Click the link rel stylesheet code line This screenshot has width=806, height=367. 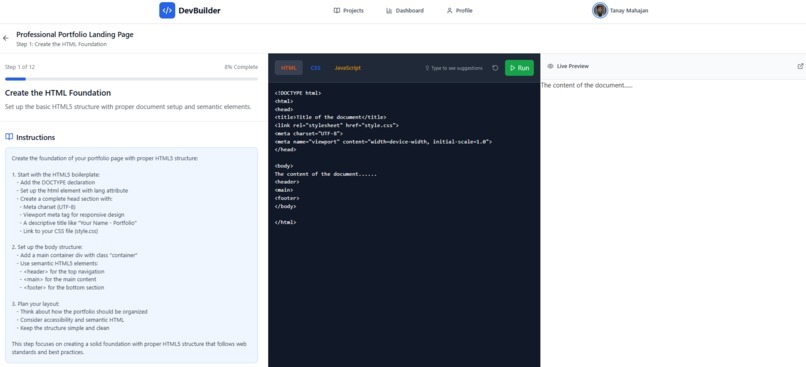[337, 125]
